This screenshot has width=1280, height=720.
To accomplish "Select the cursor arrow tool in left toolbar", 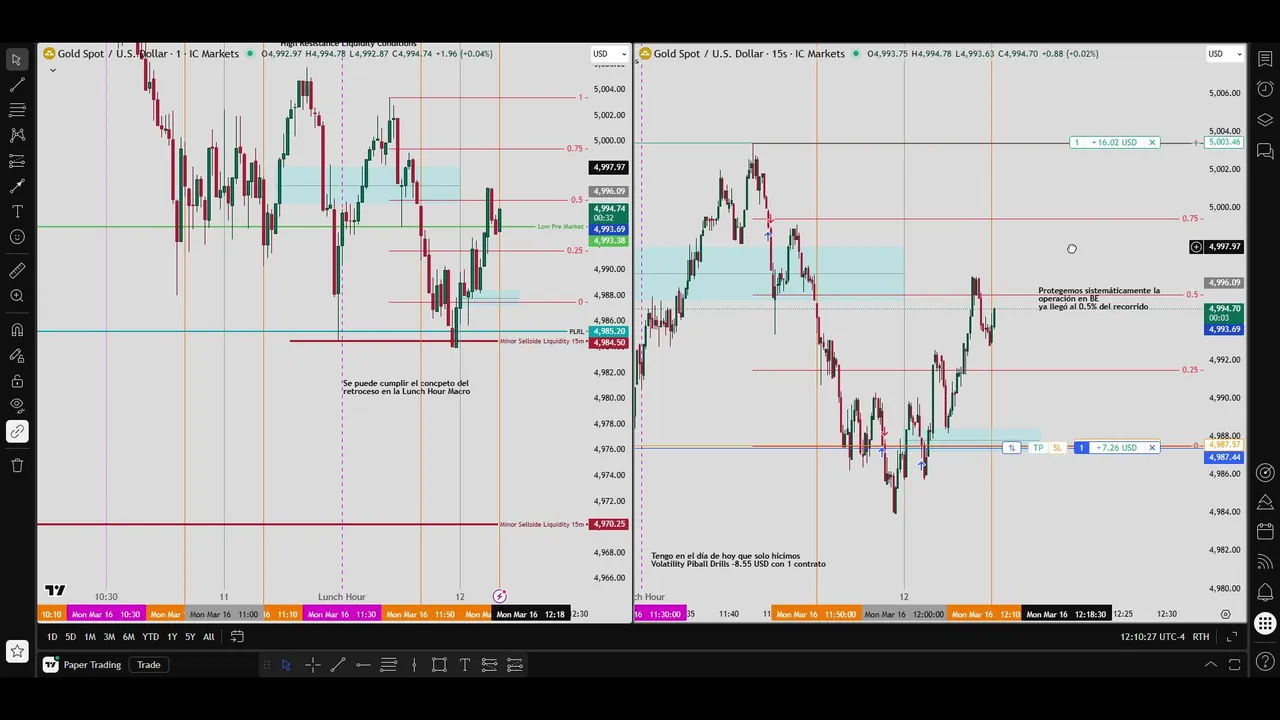I will point(17,60).
